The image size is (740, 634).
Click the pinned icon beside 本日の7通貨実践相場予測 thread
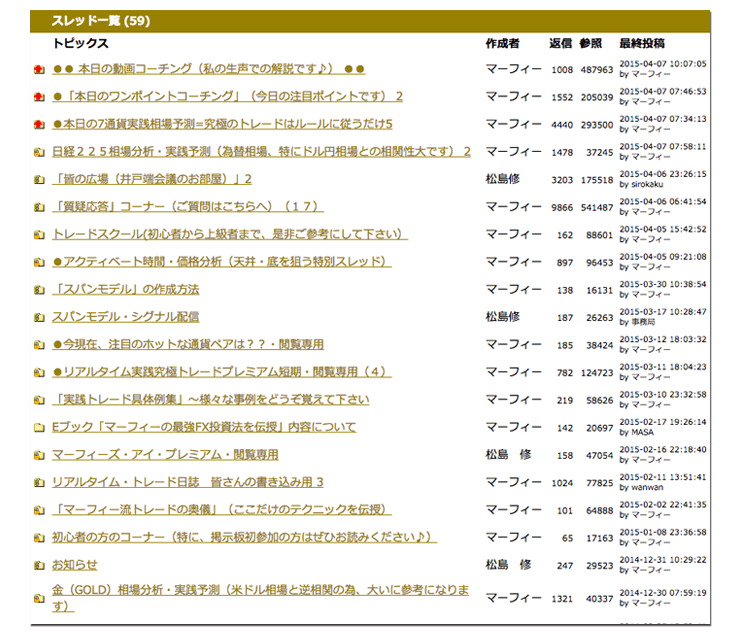click(39, 125)
